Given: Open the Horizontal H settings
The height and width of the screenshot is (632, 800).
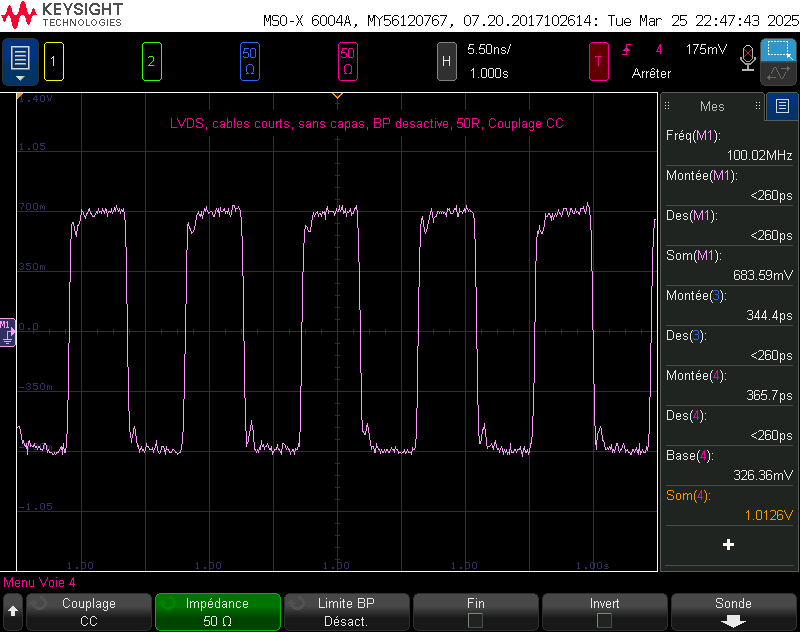Looking at the screenshot, I should [446, 62].
